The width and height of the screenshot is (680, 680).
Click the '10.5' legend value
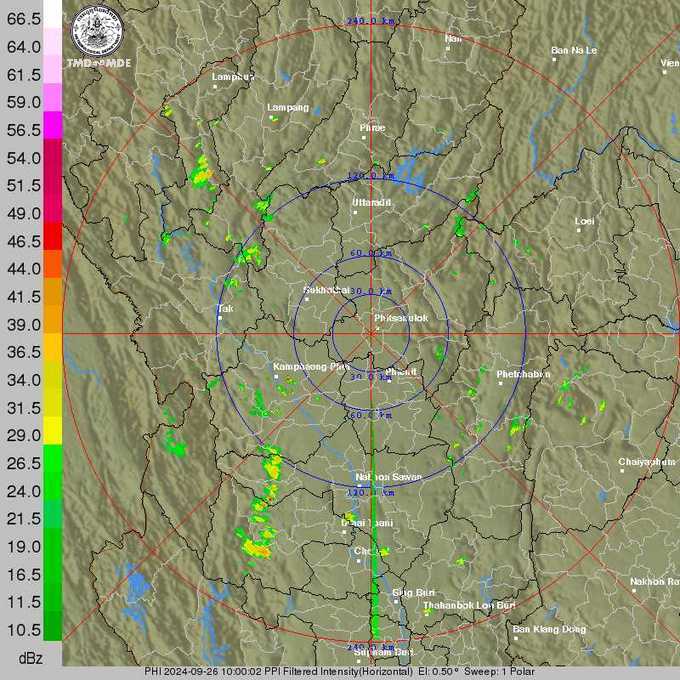[x=24, y=630]
